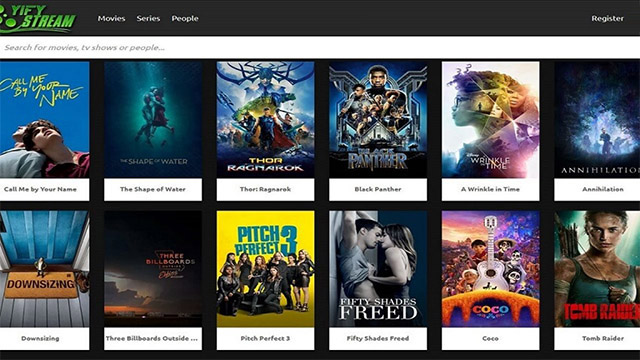
Task: Click the 'Three Billboards Outside ...' title
Action: 151,338
